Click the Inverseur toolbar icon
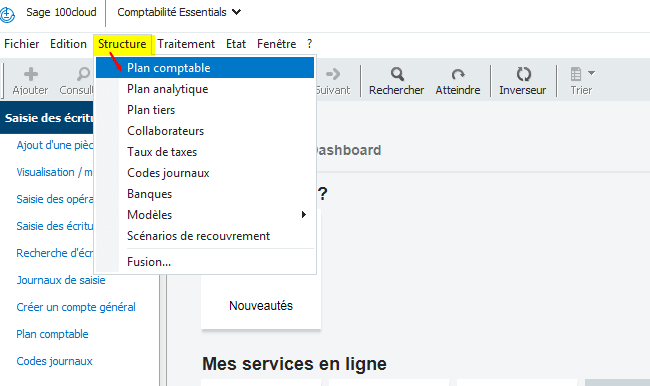 click(x=523, y=74)
